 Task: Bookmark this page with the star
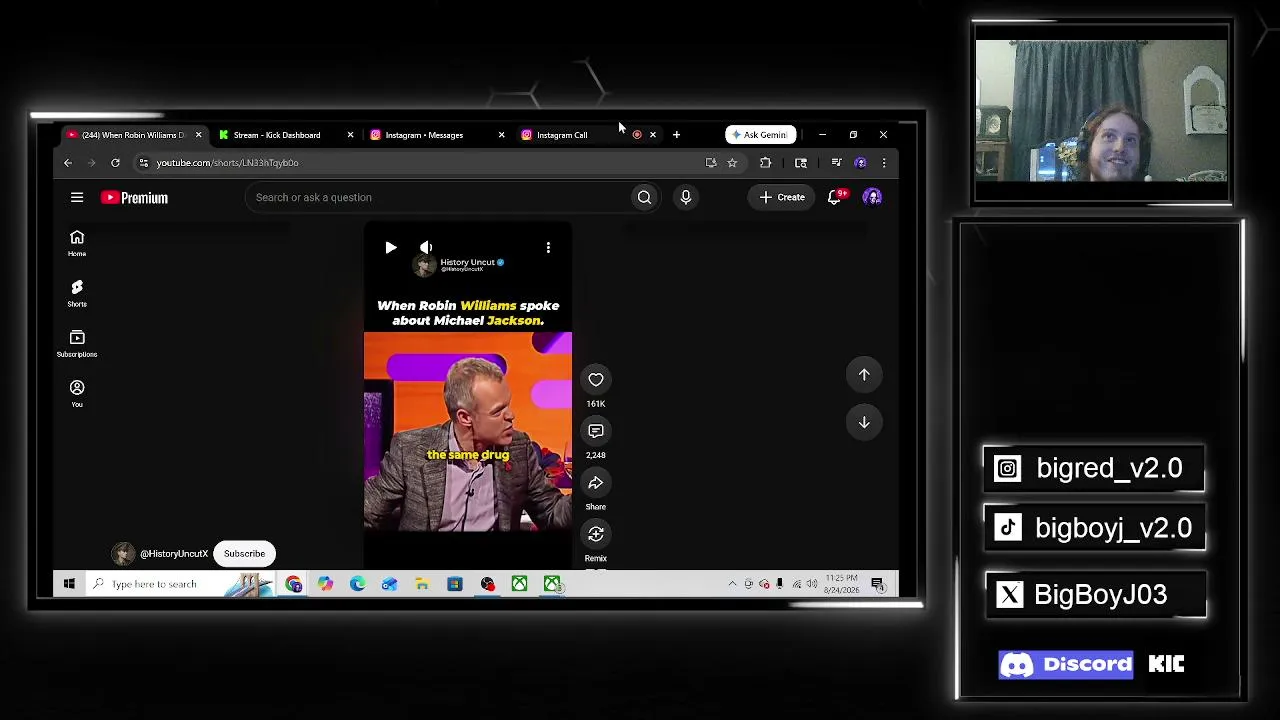coord(733,163)
